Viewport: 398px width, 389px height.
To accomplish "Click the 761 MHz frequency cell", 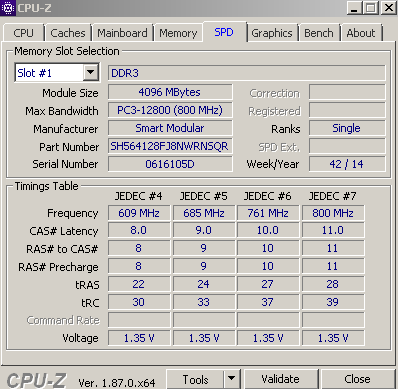I will (268, 213).
